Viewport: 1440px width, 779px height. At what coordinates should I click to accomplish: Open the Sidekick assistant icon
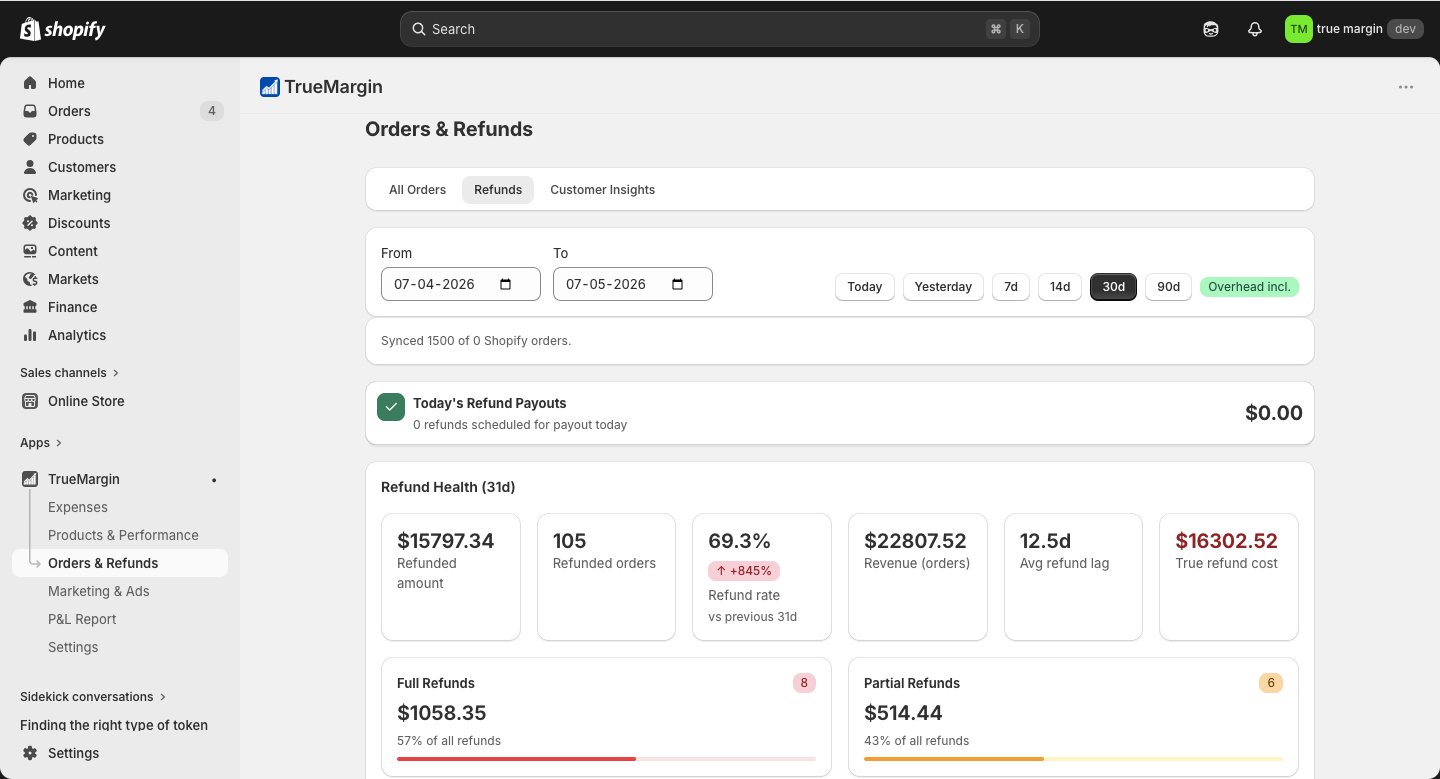click(1211, 29)
